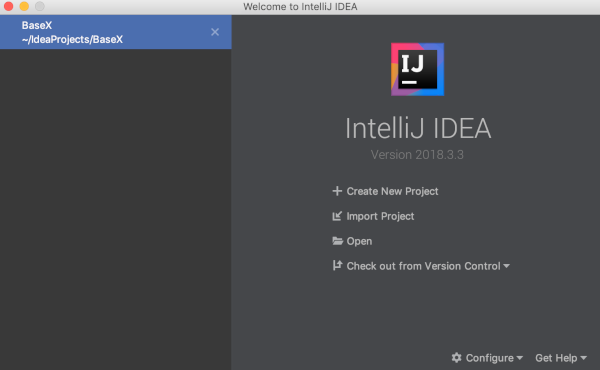The height and width of the screenshot is (370, 600).
Task: Expand the Check out from Version Control arrow
Action: (507, 266)
